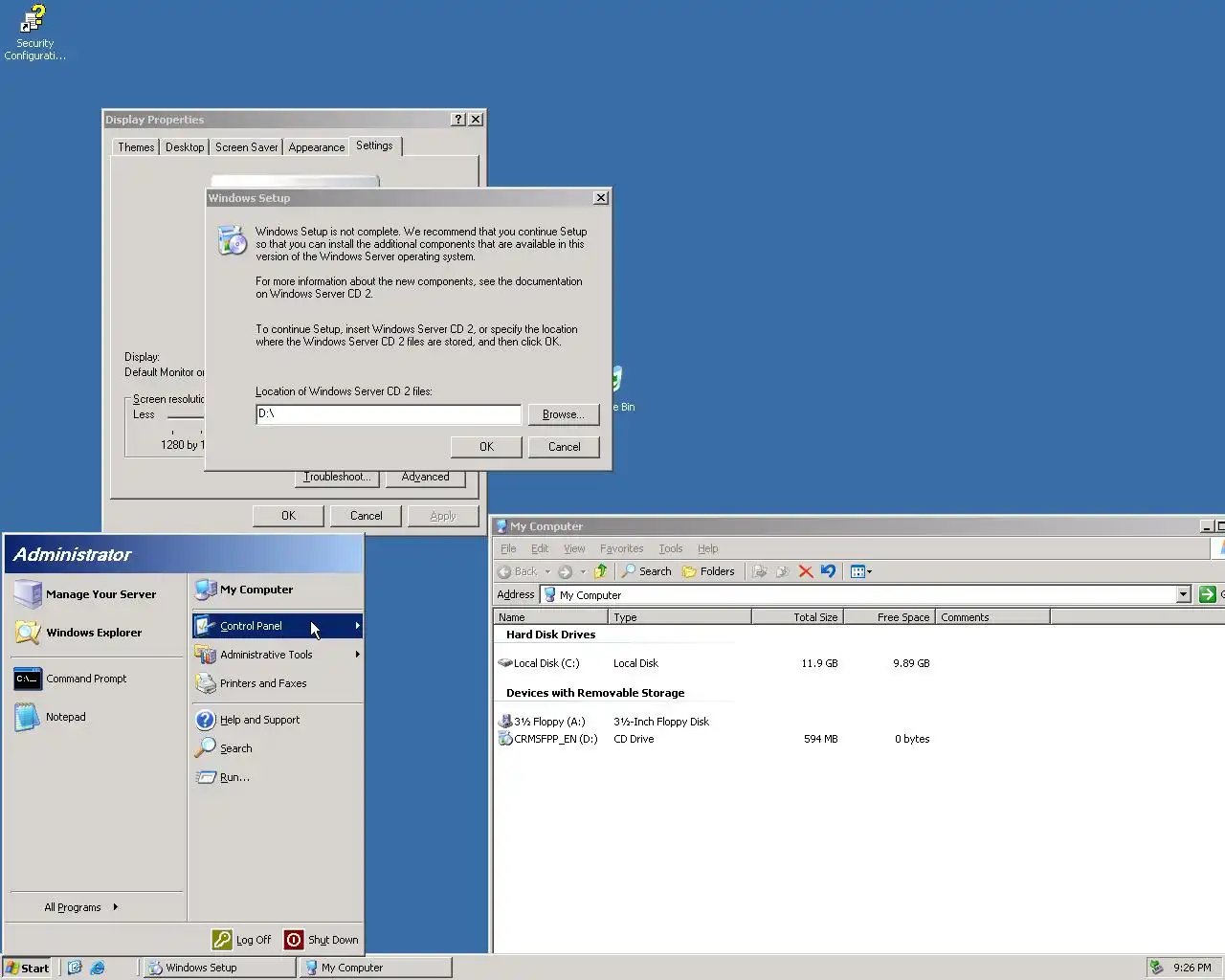
Task: Switch to Windows Setup taskbar button
Action: click(219, 968)
